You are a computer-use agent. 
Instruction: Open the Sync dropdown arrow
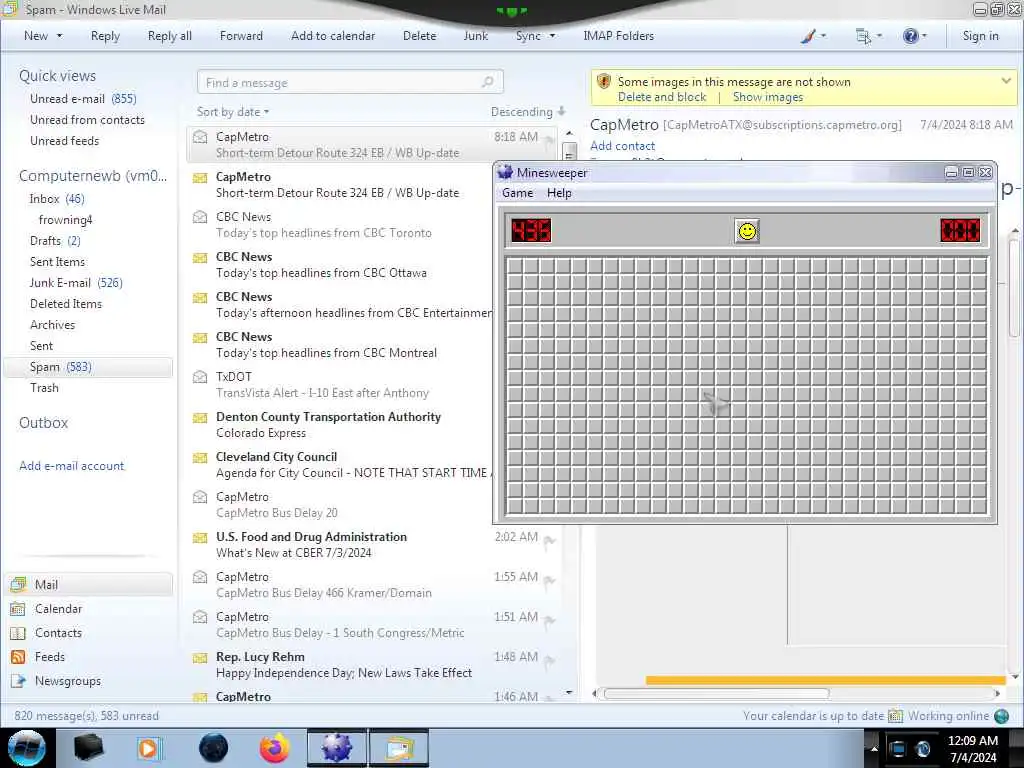click(x=552, y=36)
